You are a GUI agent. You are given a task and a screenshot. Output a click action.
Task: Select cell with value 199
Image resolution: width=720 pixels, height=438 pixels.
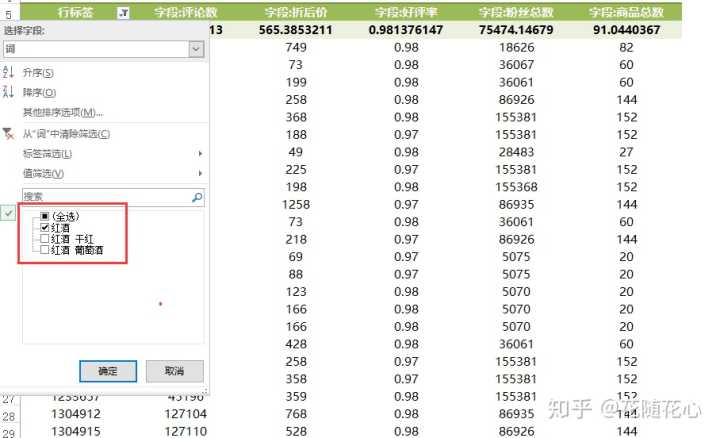[x=296, y=82]
